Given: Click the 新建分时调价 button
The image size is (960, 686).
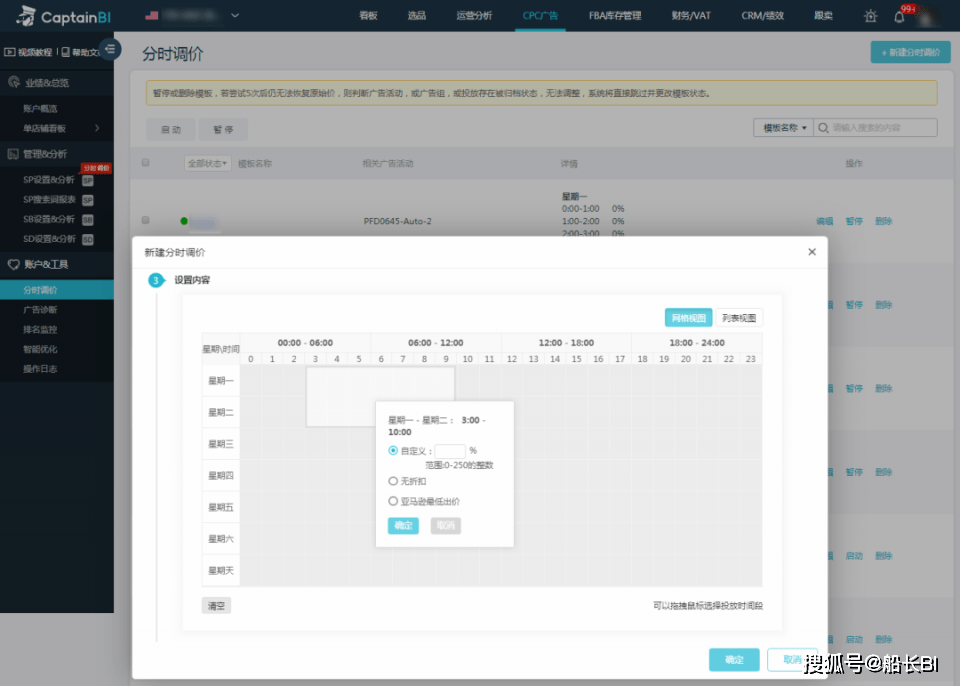Looking at the screenshot, I should point(910,53).
